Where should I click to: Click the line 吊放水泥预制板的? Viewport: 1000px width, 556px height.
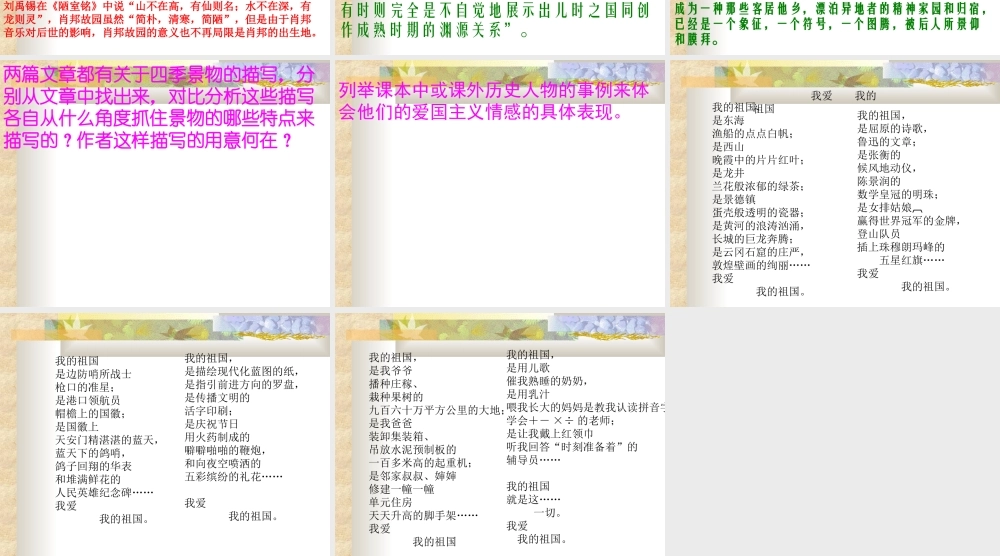click(413, 450)
